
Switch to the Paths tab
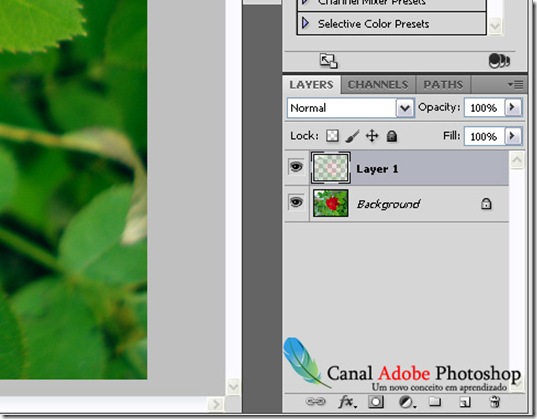[443, 85]
